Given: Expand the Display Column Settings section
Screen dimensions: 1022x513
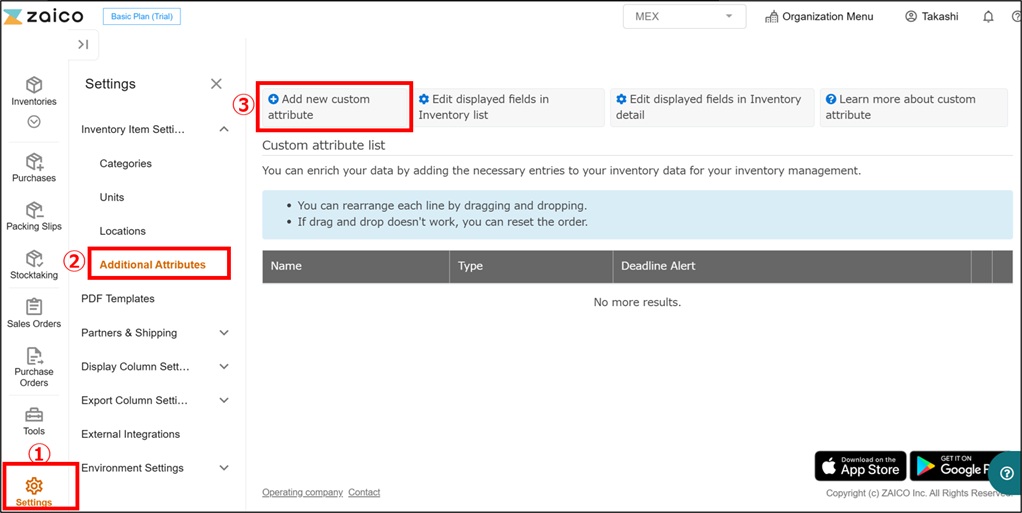Looking at the screenshot, I should coord(155,366).
